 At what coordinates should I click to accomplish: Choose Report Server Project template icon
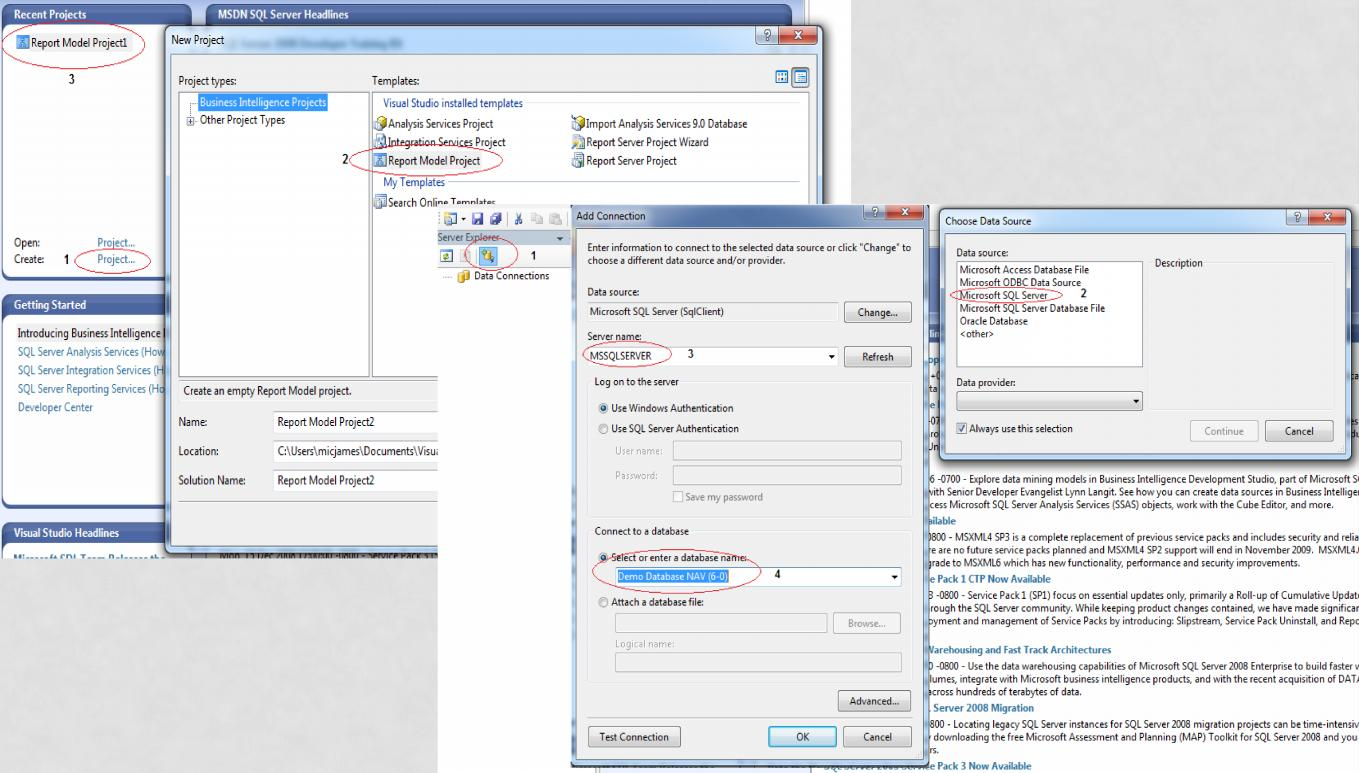click(x=577, y=160)
